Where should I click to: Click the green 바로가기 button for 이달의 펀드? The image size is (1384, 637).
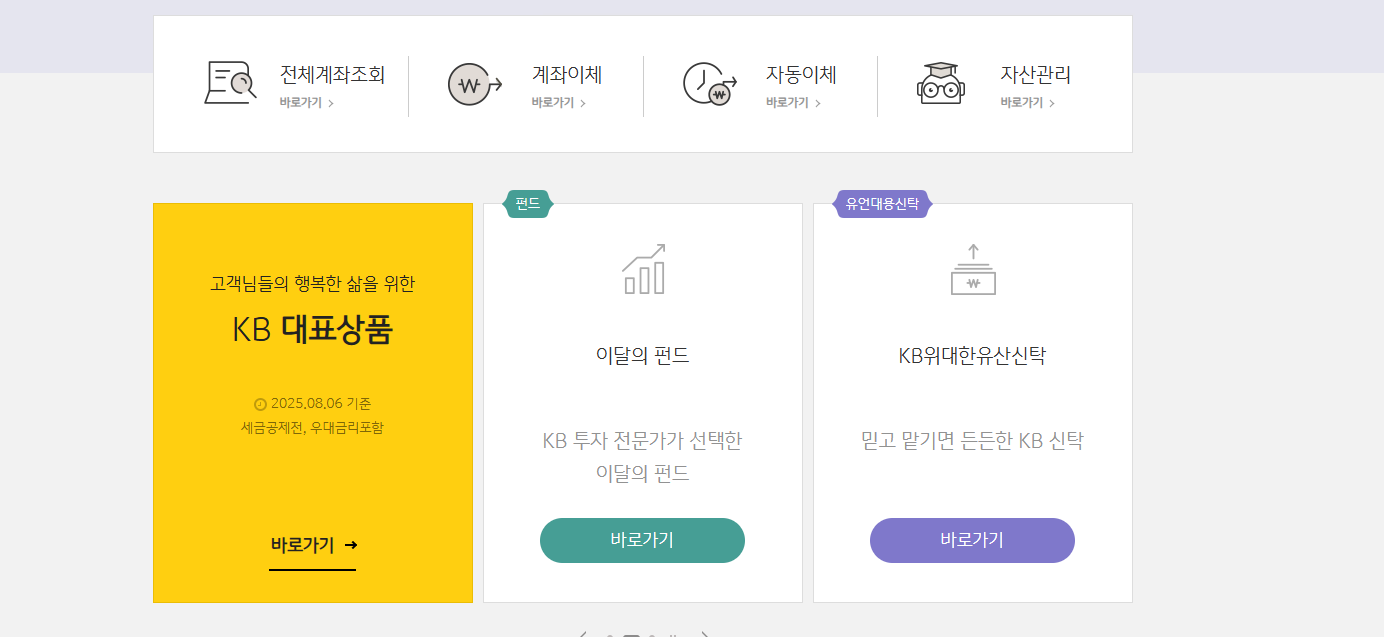(642, 540)
